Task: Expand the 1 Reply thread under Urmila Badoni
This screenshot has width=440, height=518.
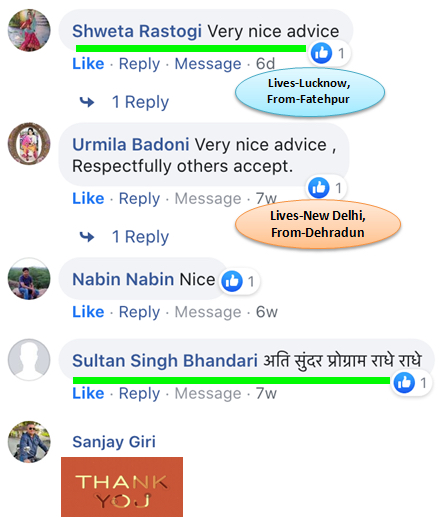Action: (x=140, y=237)
